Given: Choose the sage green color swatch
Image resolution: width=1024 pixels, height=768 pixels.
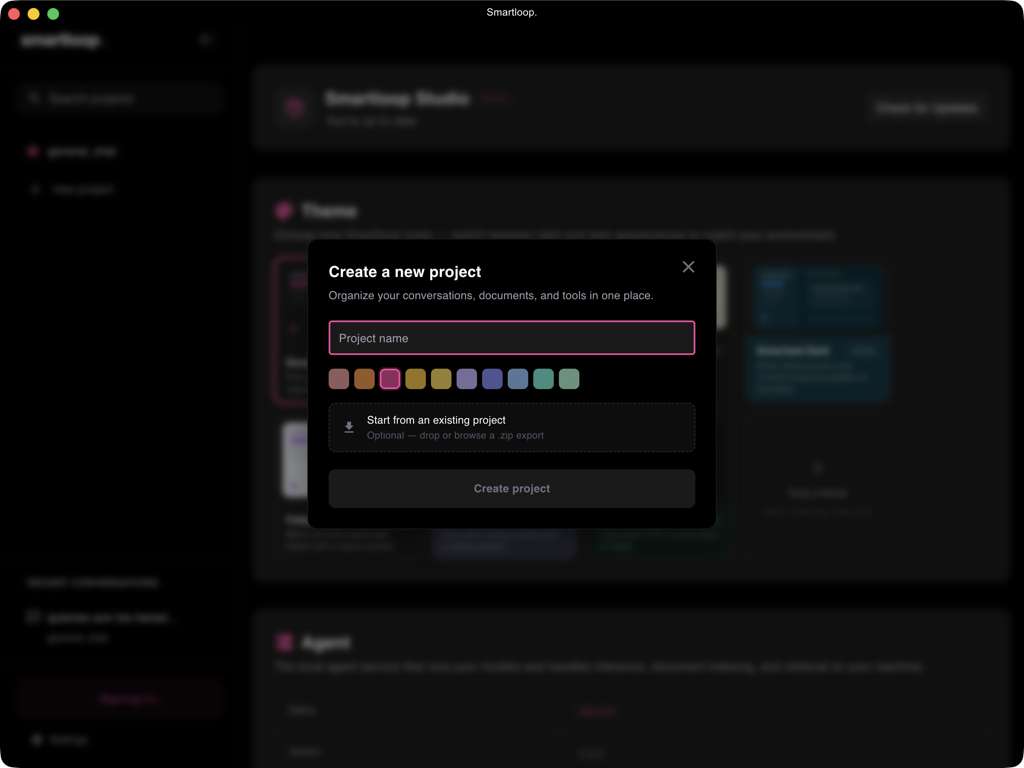Looking at the screenshot, I should 569,379.
